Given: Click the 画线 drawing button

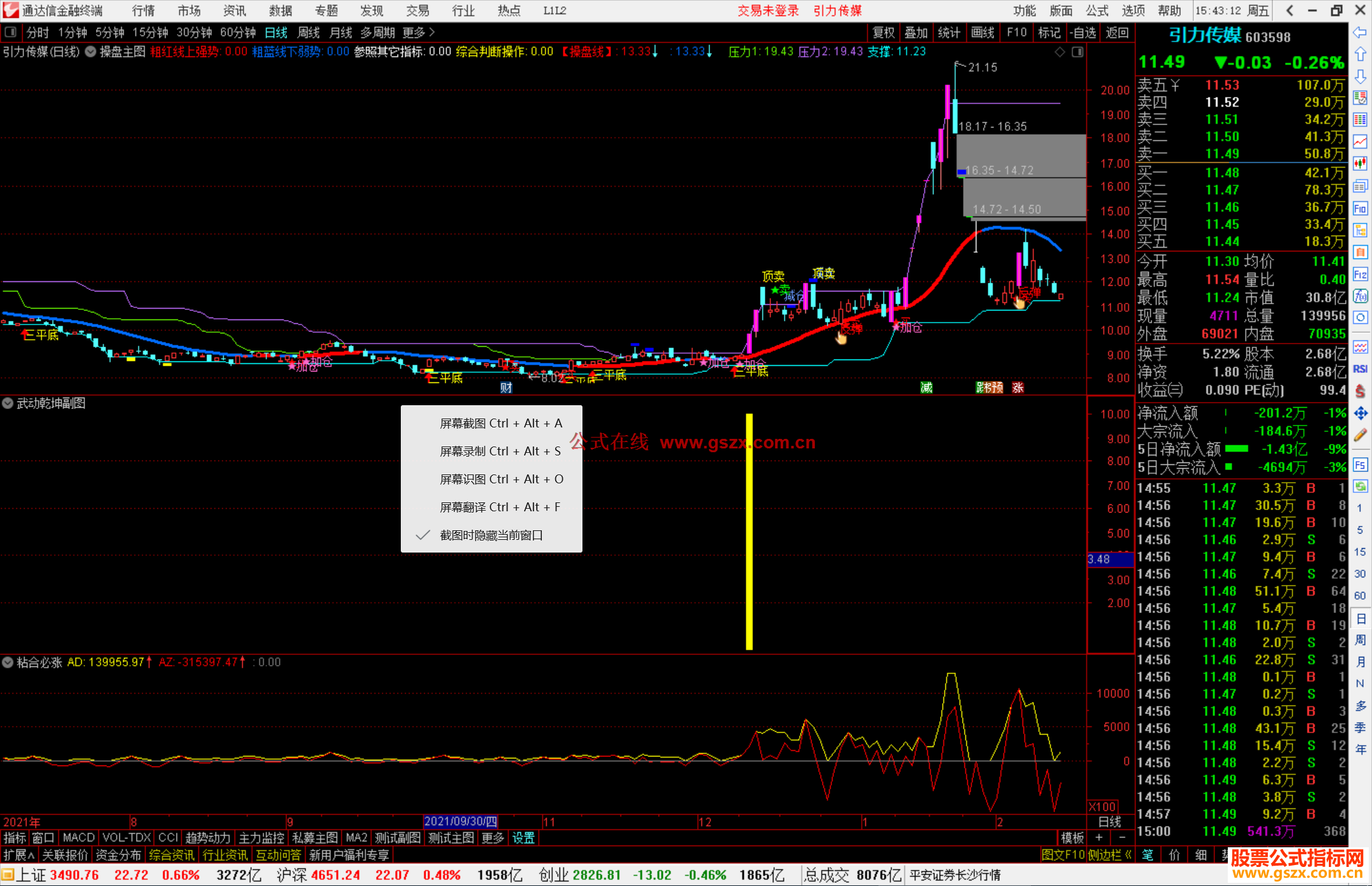Looking at the screenshot, I should pyautogui.click(x=983, y=32).
